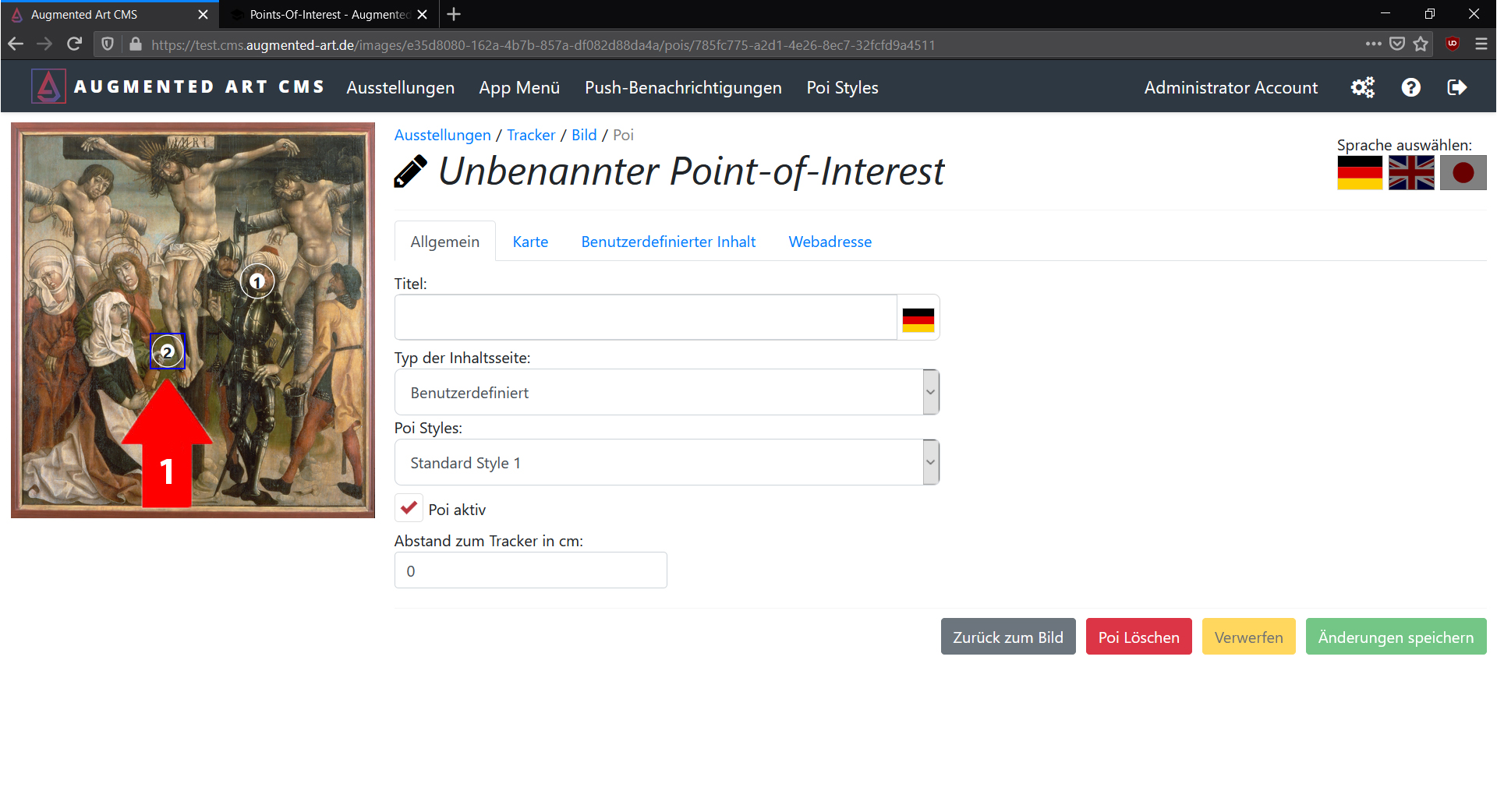Close the Points-Of-Interest tab
This screenshot has width=1497, height=812.
pos(423,14)
